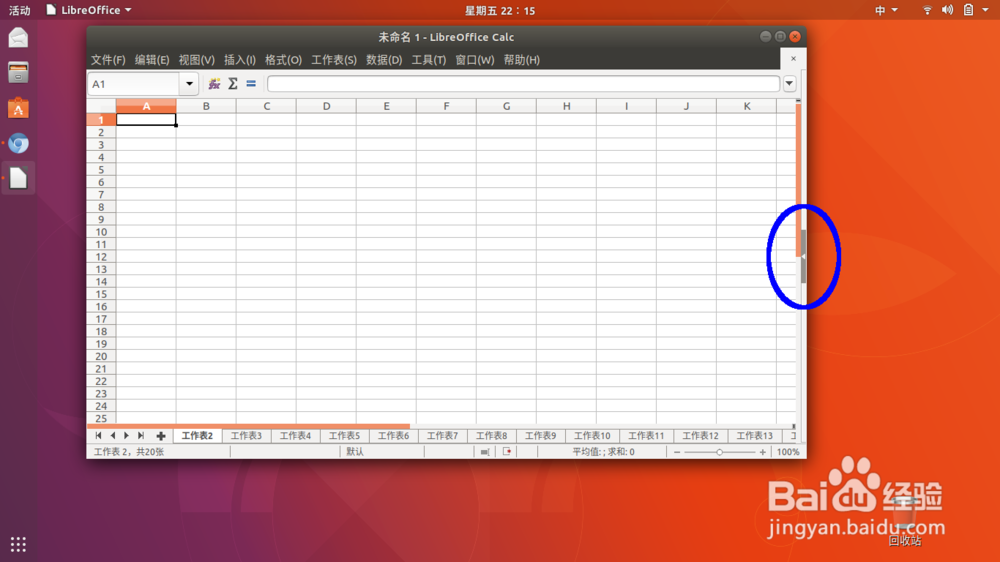The width and height of the screenshot is (1000, 562).
Task: Open the 帮助(H) menu
Action: click(x=522, y=59)
